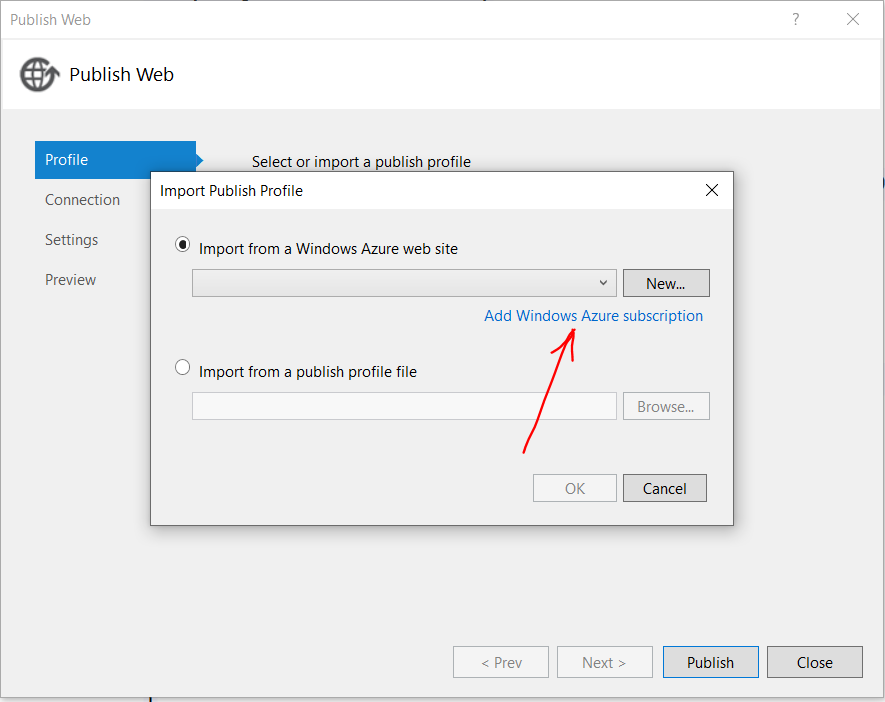
Task: Close the Publish Web window
Action: (853, 19)
